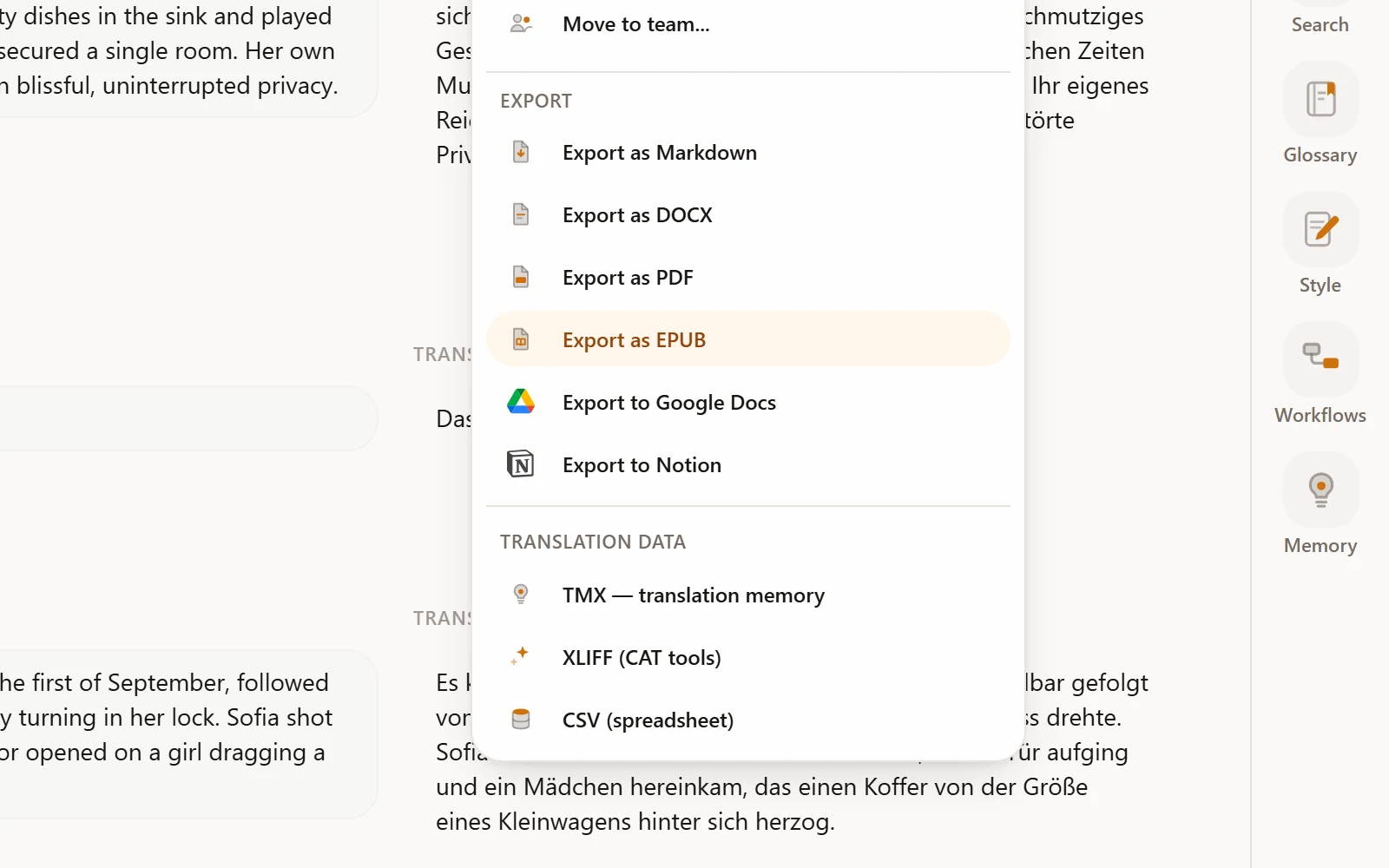Viewport: 1389px width, 868px height.
Task: Select Export to Notion
Action: pos(748,464)
